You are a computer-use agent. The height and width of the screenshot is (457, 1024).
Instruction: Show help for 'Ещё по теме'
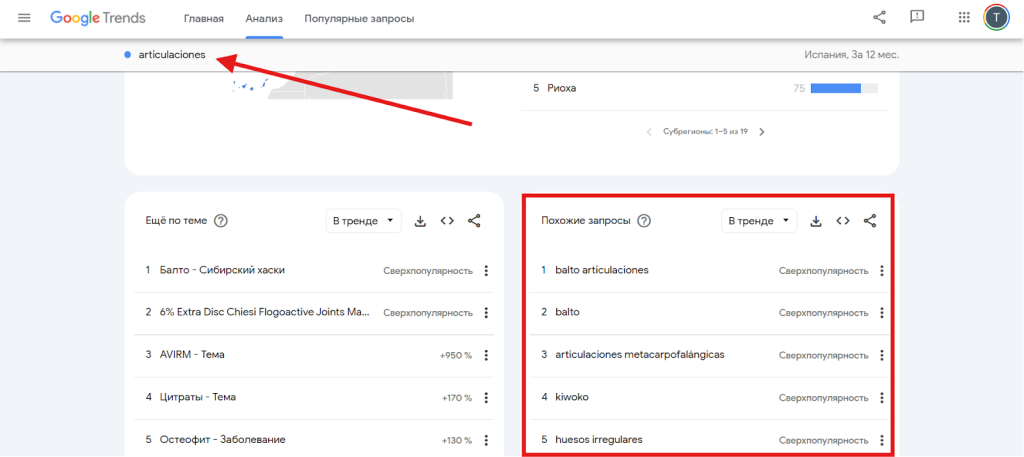point(221,221)
